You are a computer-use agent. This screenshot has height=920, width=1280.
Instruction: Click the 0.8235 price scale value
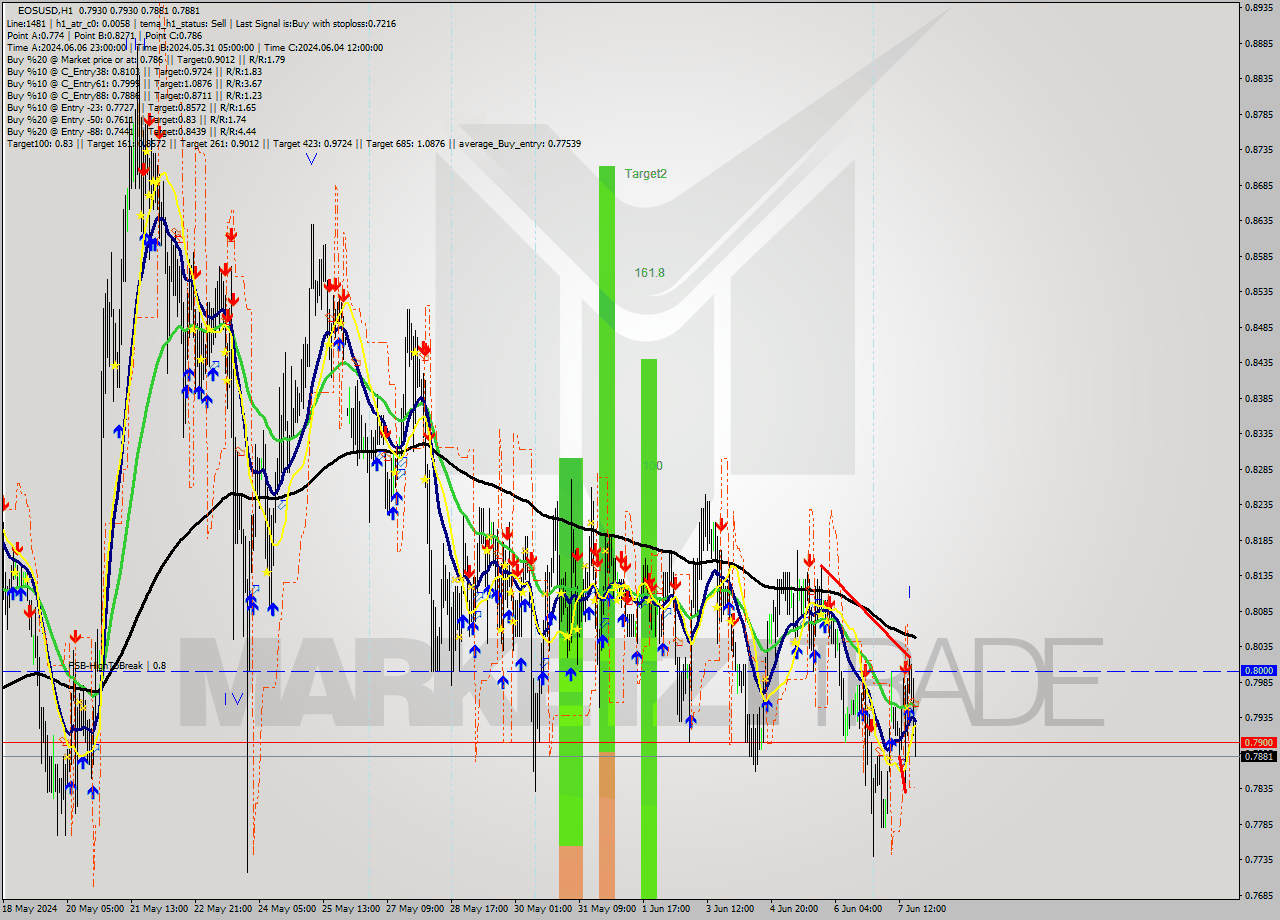click(1258, 504)
